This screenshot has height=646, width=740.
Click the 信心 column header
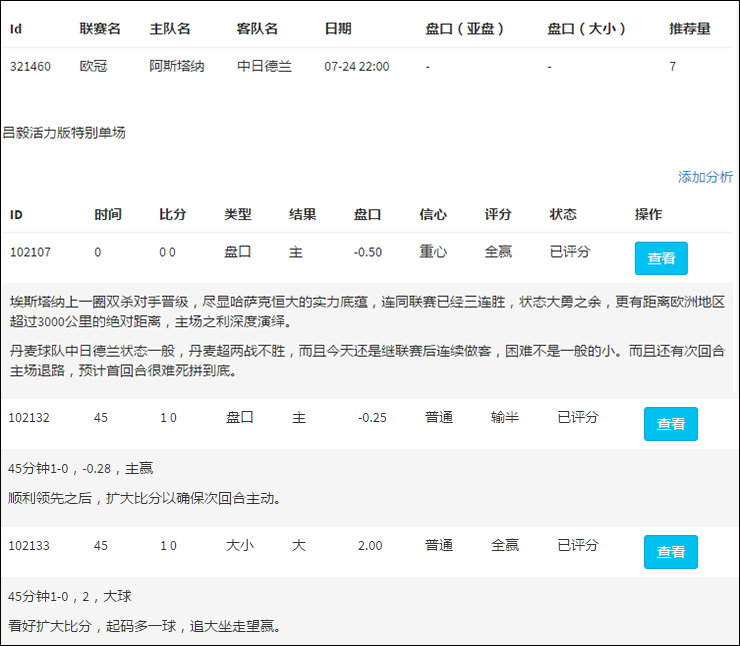[433, 215]
